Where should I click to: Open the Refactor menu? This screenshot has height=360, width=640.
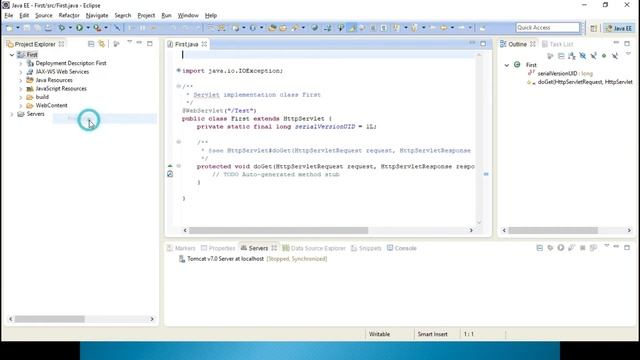point(69,16)
